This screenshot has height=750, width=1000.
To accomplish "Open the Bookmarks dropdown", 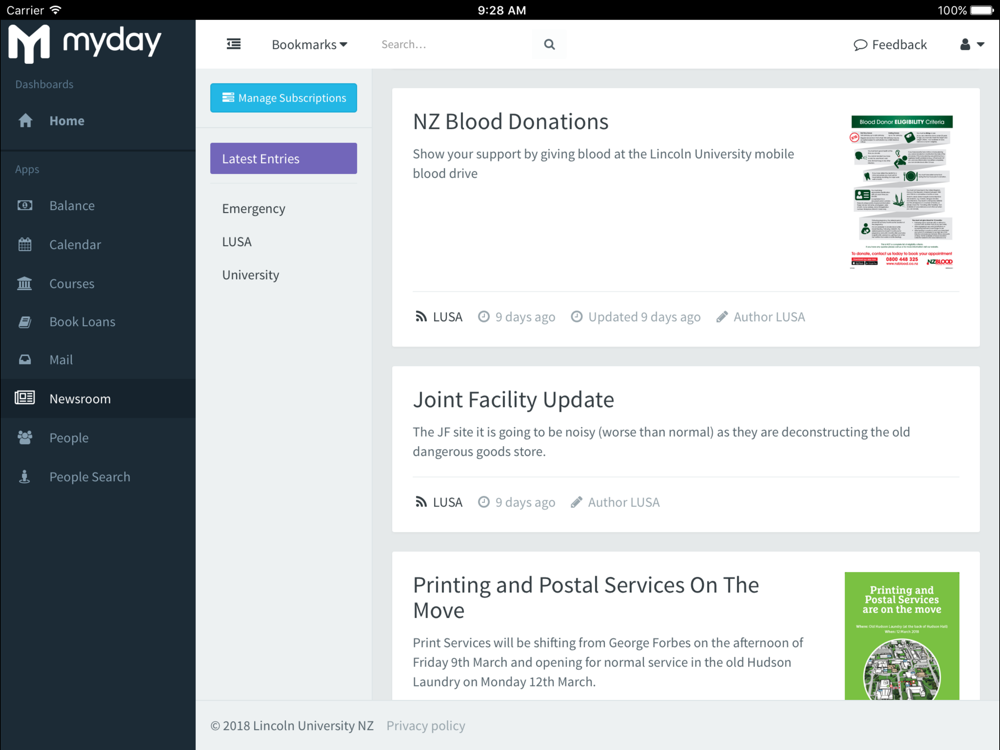I will (x=309, y=44).
